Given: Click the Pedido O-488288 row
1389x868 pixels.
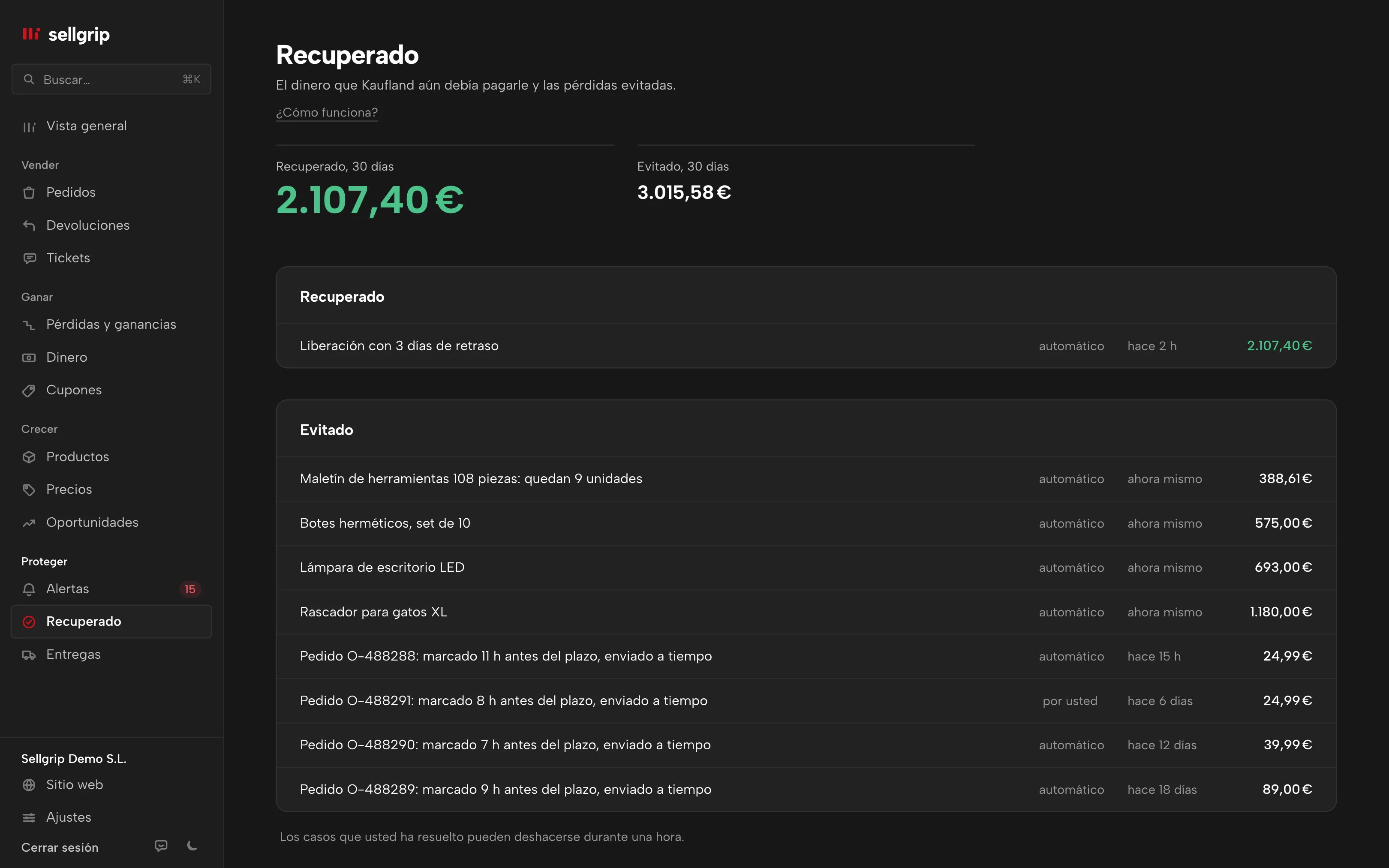Looking at the screenshot, I should pos(806,656).
